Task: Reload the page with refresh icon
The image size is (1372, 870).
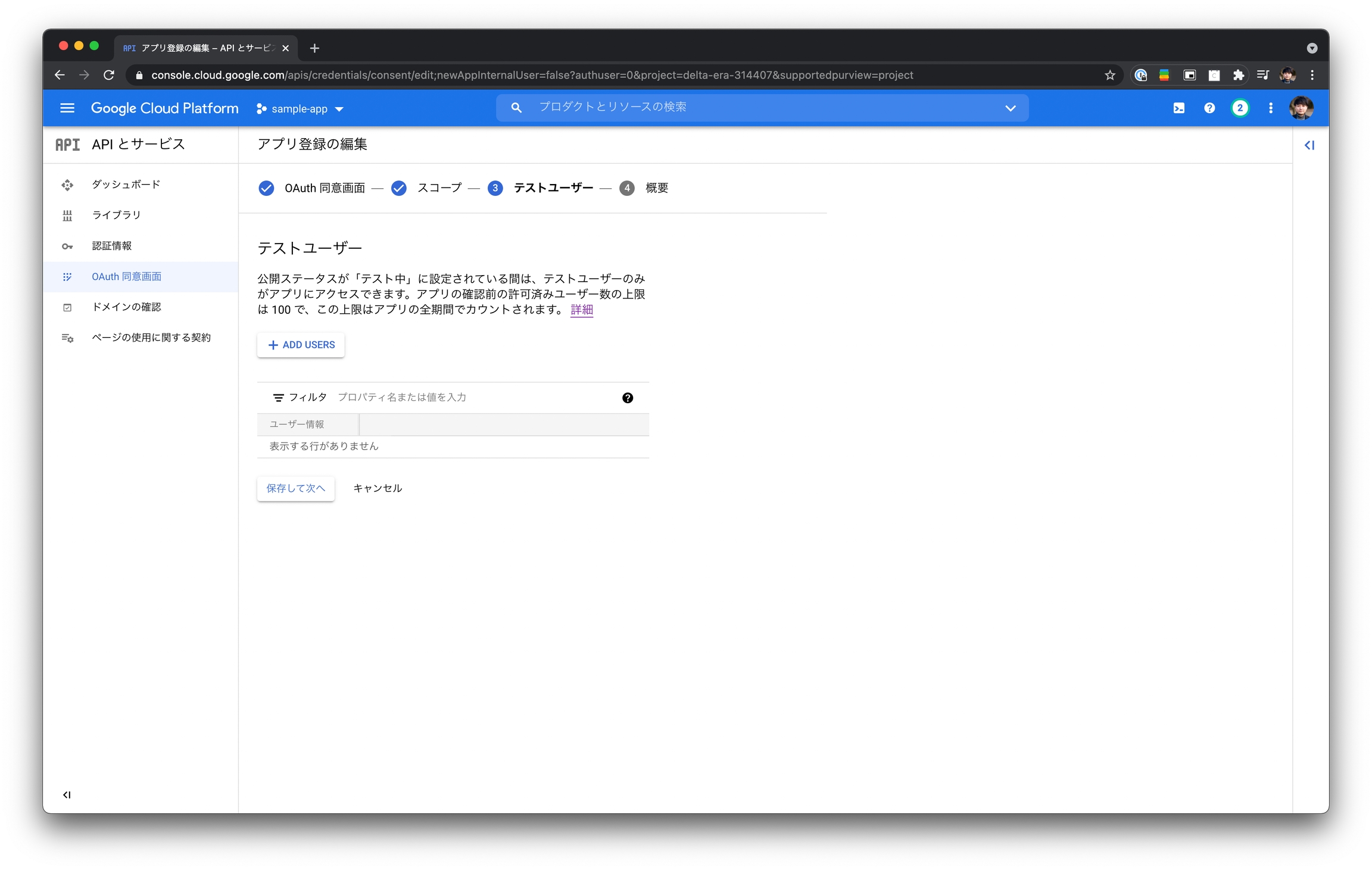Action: 109,75
